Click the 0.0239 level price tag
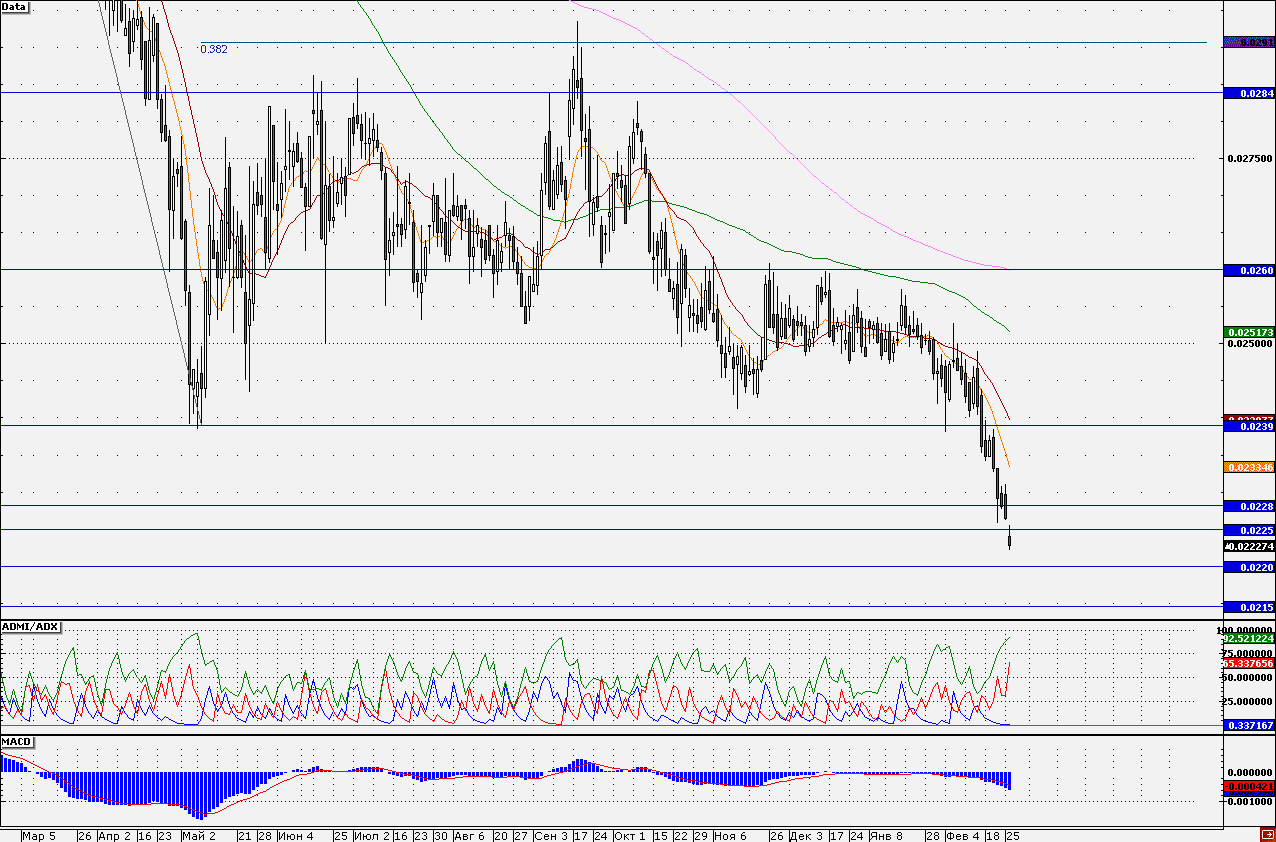Viewport: 1276px width, 842px height. (x=1249, y=427)
